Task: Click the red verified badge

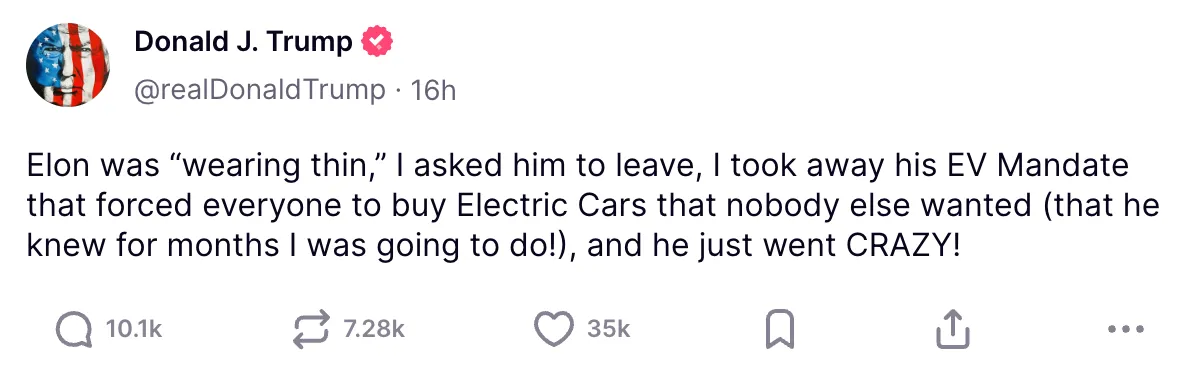Action: (376, 42)
